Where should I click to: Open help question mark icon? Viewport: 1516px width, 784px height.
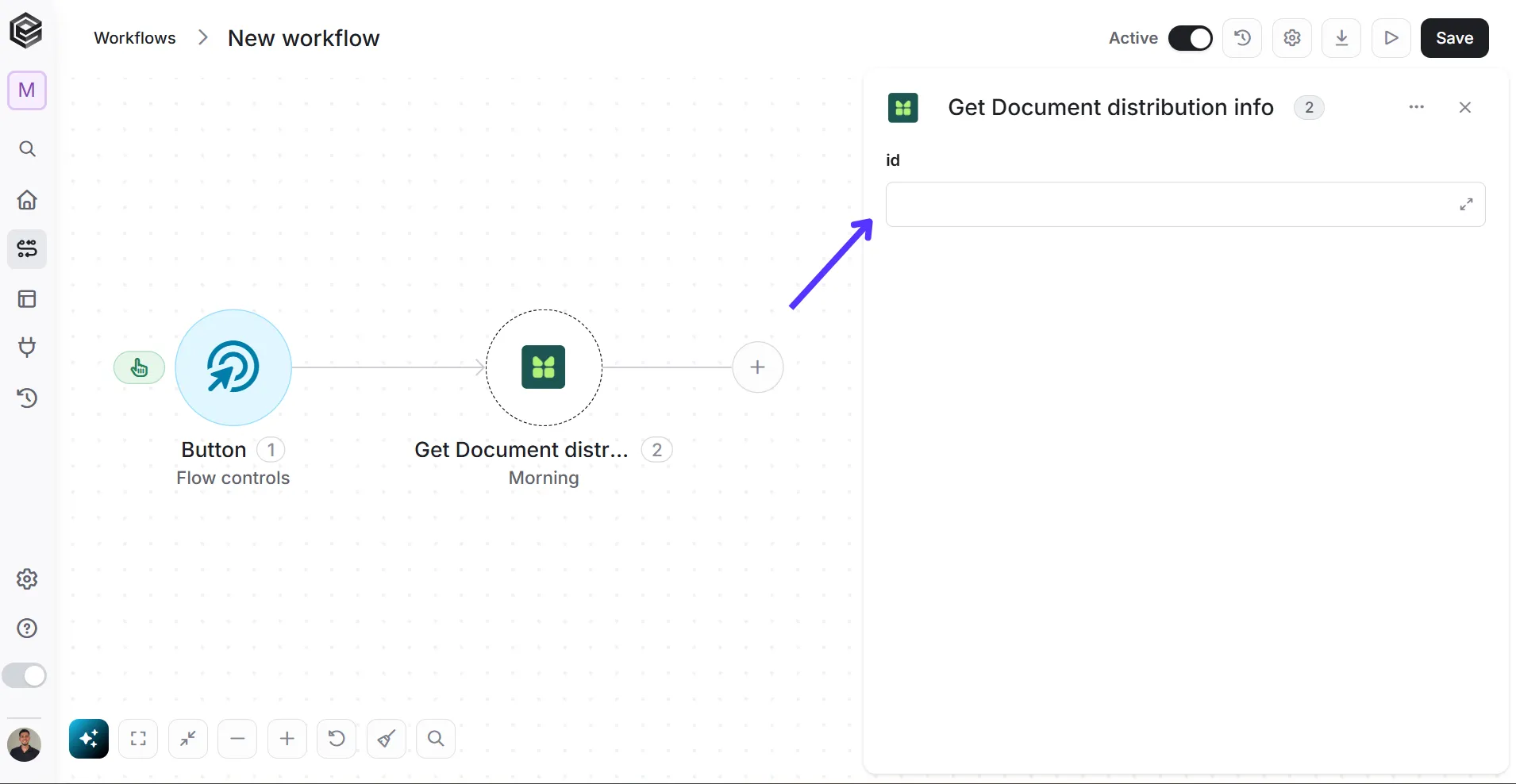coord(27,628)
